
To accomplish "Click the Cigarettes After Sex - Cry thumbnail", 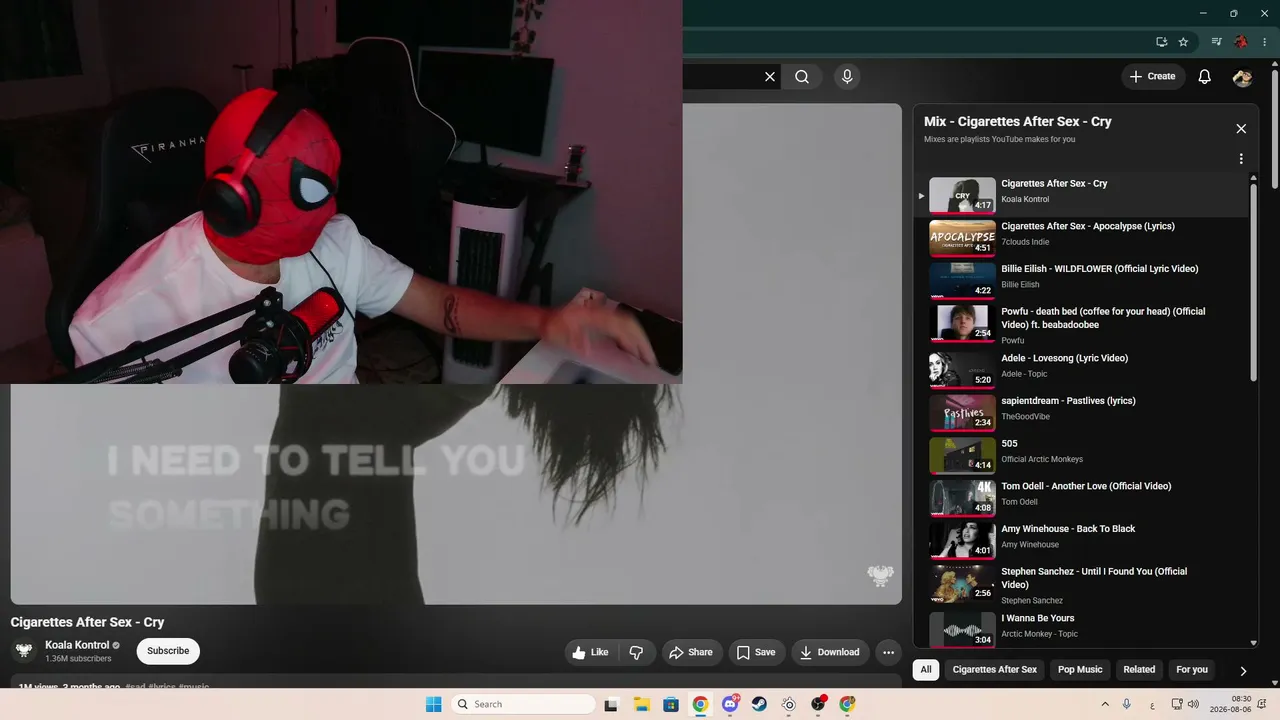I will pos(962,195).
